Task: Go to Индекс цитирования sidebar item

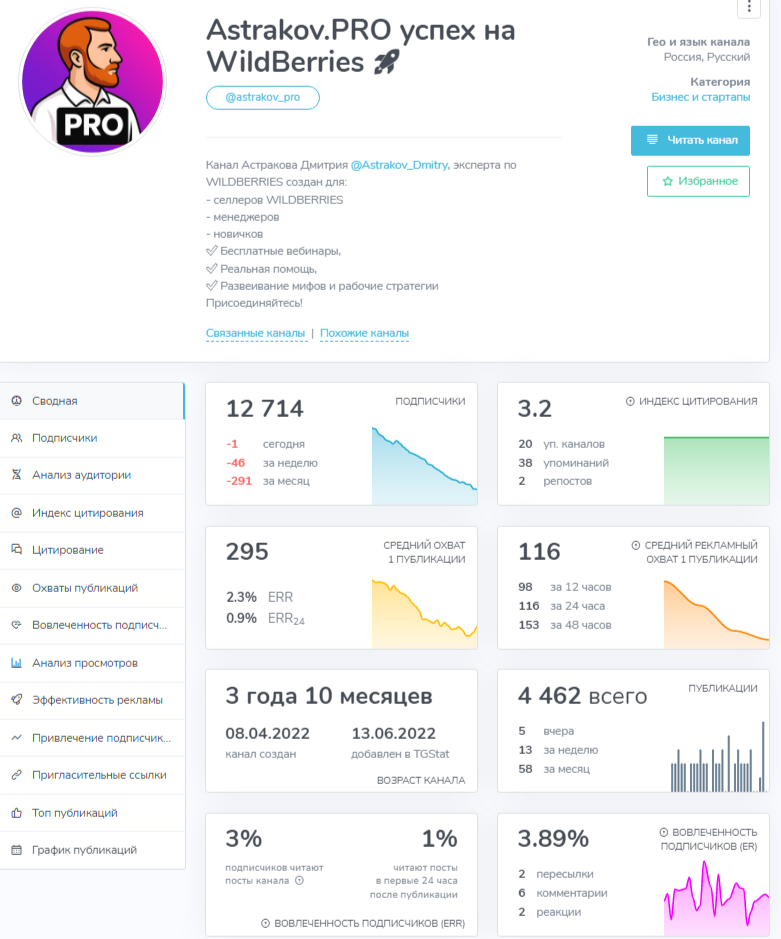Action: pos(92,513)
